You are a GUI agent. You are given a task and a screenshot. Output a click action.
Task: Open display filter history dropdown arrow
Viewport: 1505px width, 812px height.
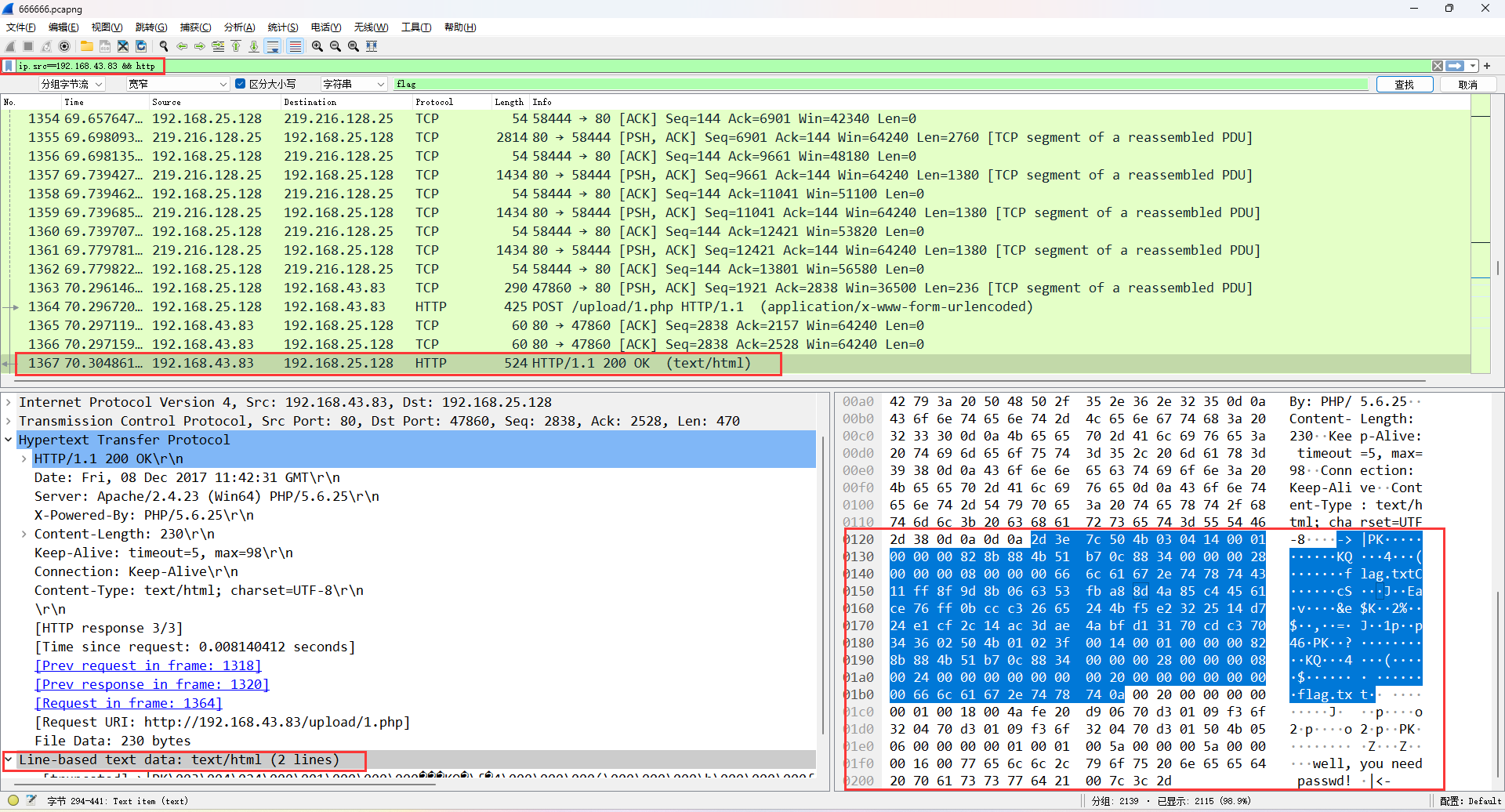(x=1473, y=66)
